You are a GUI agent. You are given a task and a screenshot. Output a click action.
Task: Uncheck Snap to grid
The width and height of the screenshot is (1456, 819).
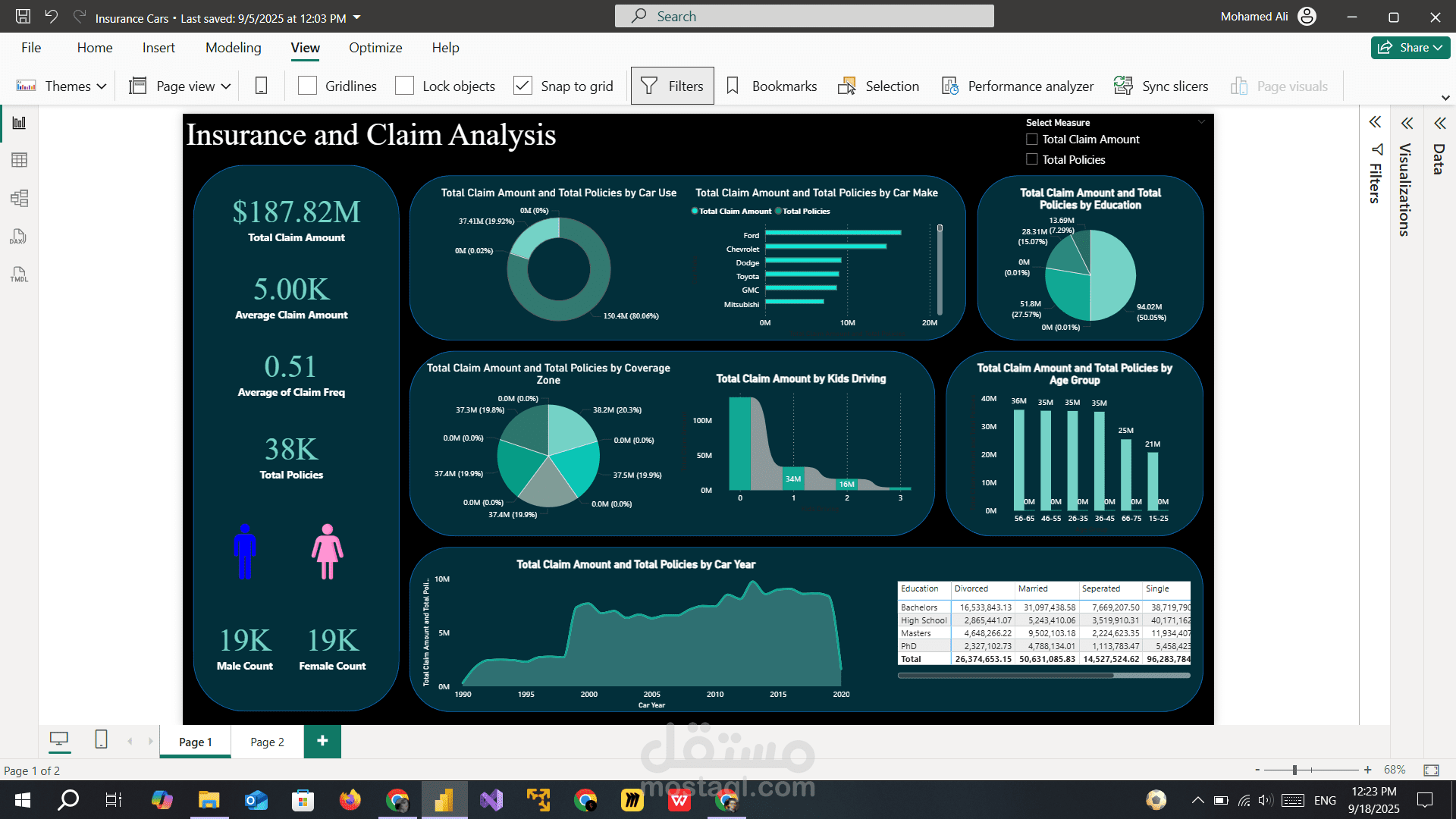click(522, 86)
